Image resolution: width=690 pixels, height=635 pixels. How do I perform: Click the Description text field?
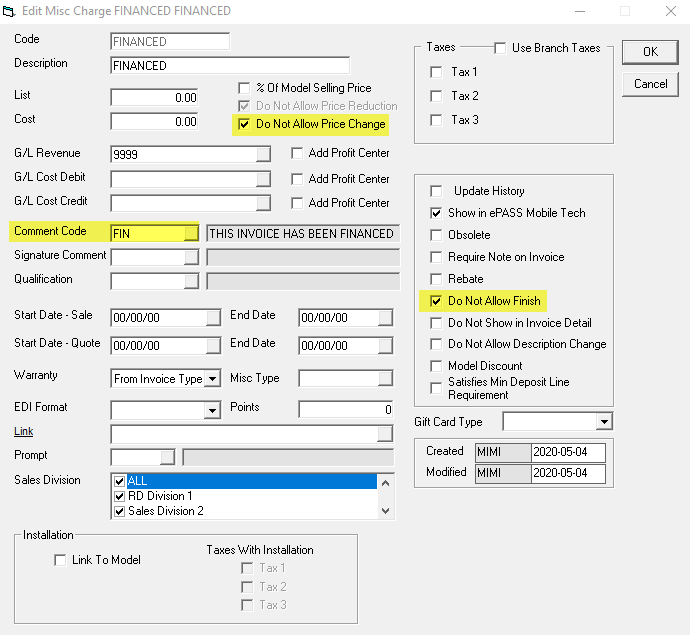click(x=230, y=66)
